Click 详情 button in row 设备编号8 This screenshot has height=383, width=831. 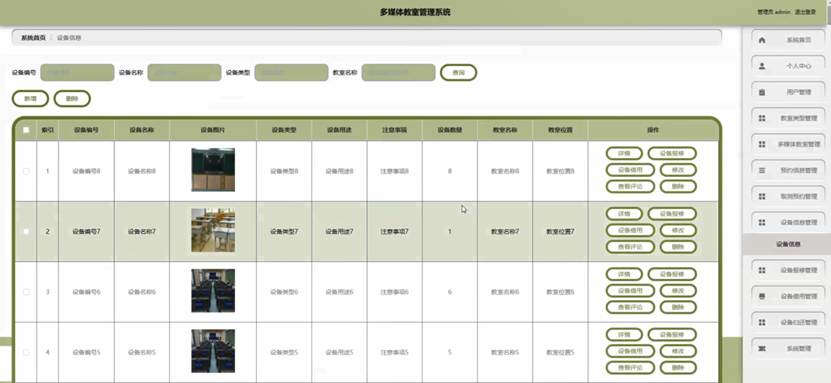624,154
